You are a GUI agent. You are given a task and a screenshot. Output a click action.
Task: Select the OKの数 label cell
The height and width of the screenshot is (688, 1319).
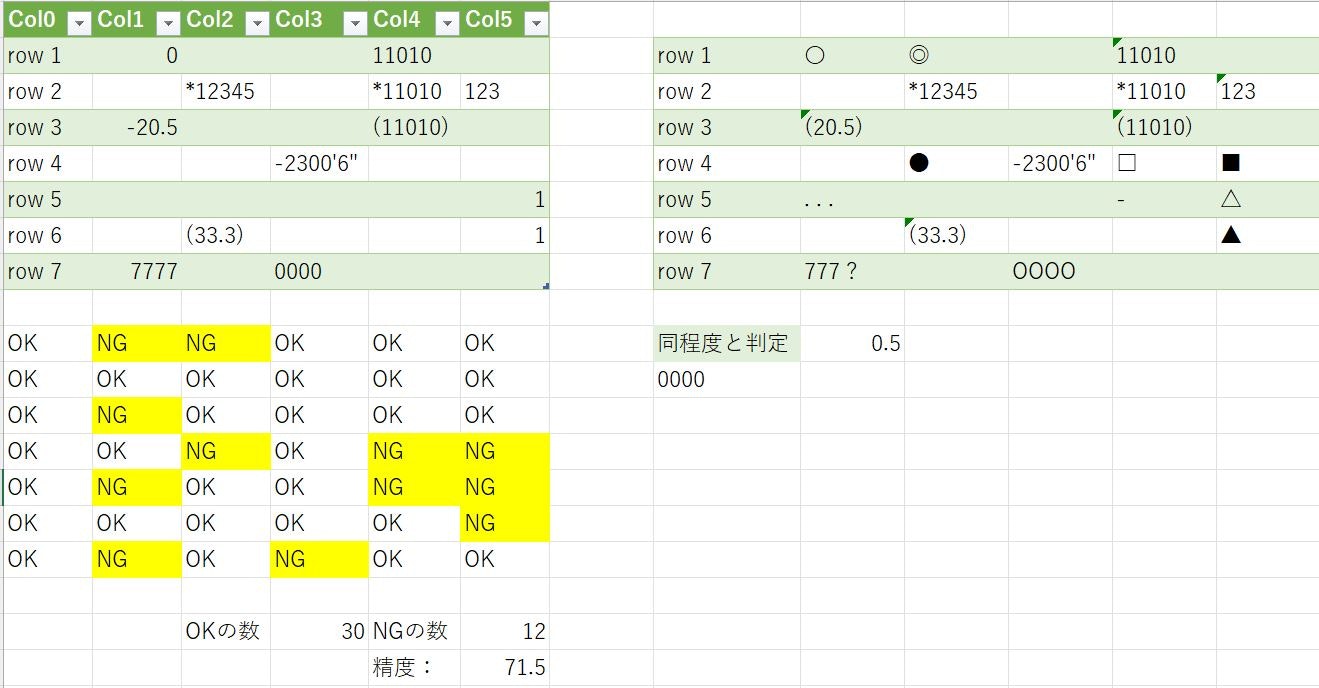[226, 631]
